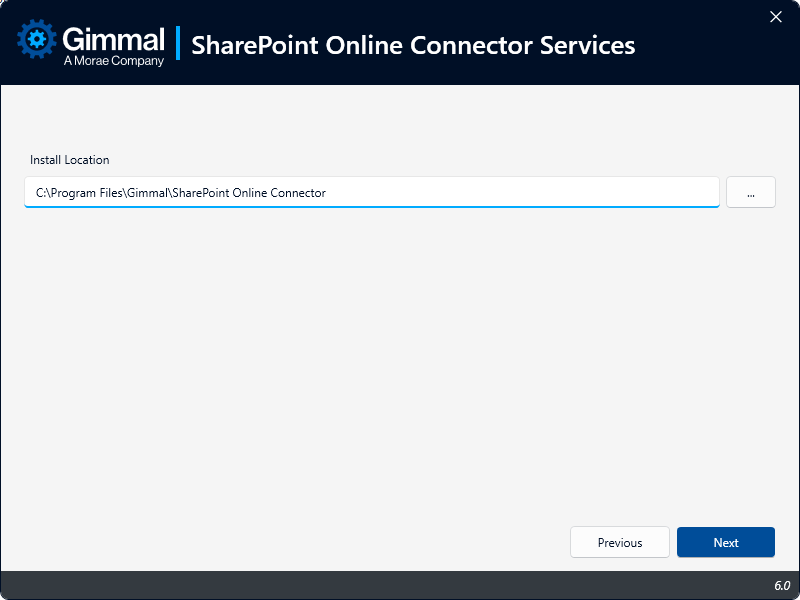Focus the Install Location path field
The image size is (800, 600).
coord(500,193)
